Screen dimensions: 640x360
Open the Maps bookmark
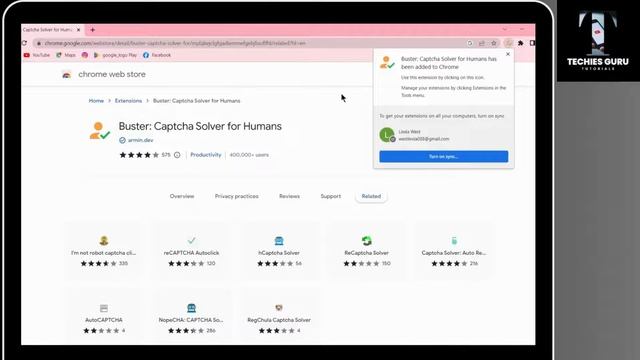tap(66, 55)
